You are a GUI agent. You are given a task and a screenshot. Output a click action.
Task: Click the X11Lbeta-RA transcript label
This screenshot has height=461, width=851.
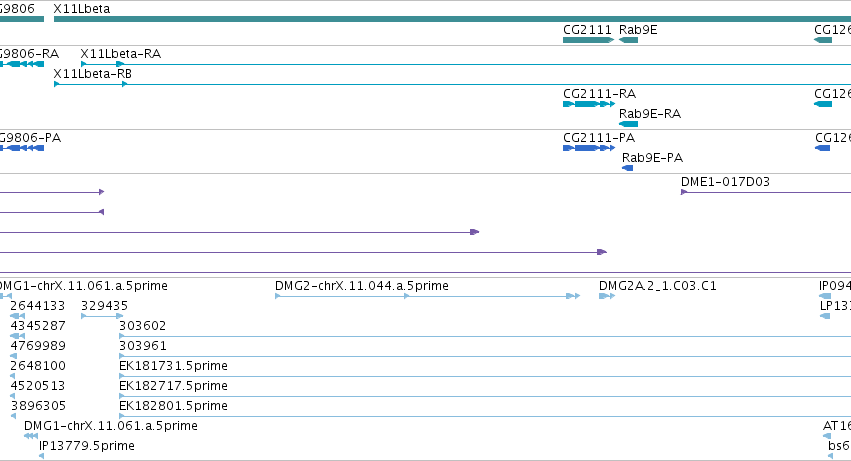120,54
